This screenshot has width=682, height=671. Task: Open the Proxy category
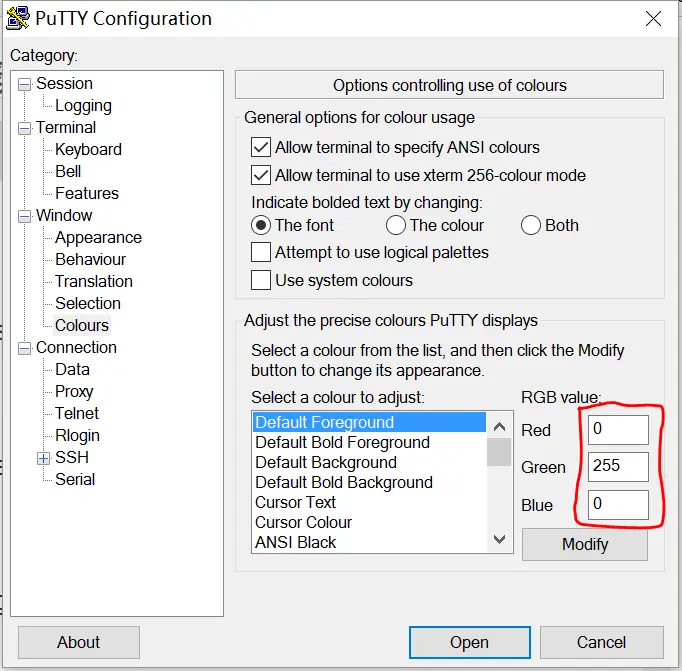(x=74, y=392)
